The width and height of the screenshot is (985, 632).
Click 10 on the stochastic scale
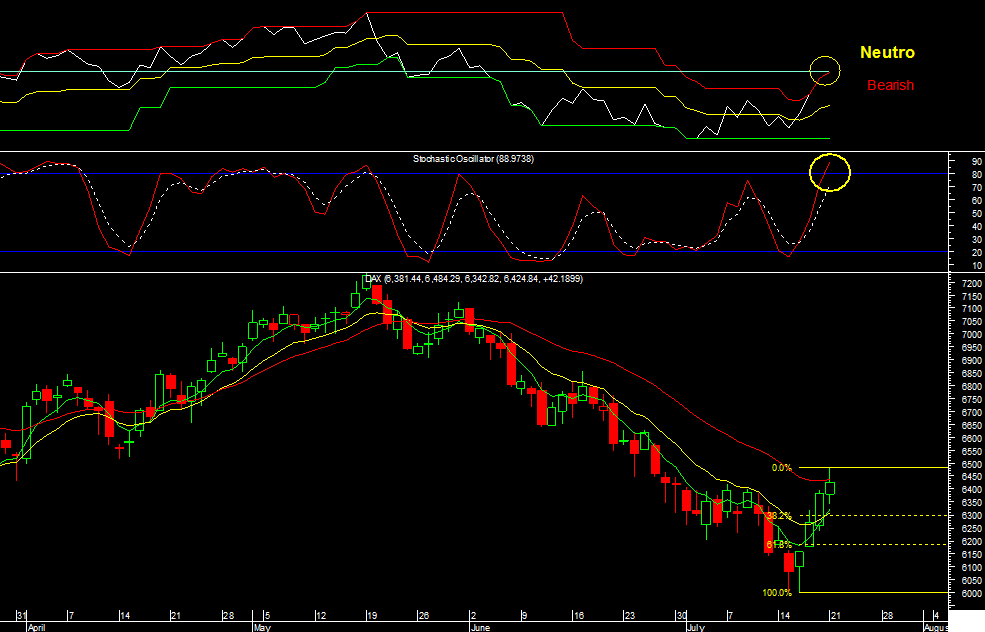(x=976, y=266)
